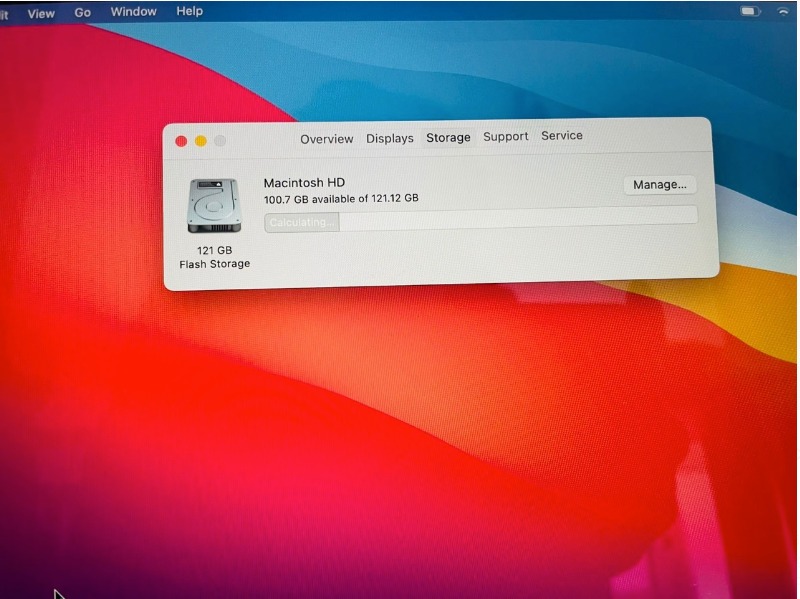800x599 pixels.
Task: Minimize the window using the yellow button
Action: coord(201,141)
